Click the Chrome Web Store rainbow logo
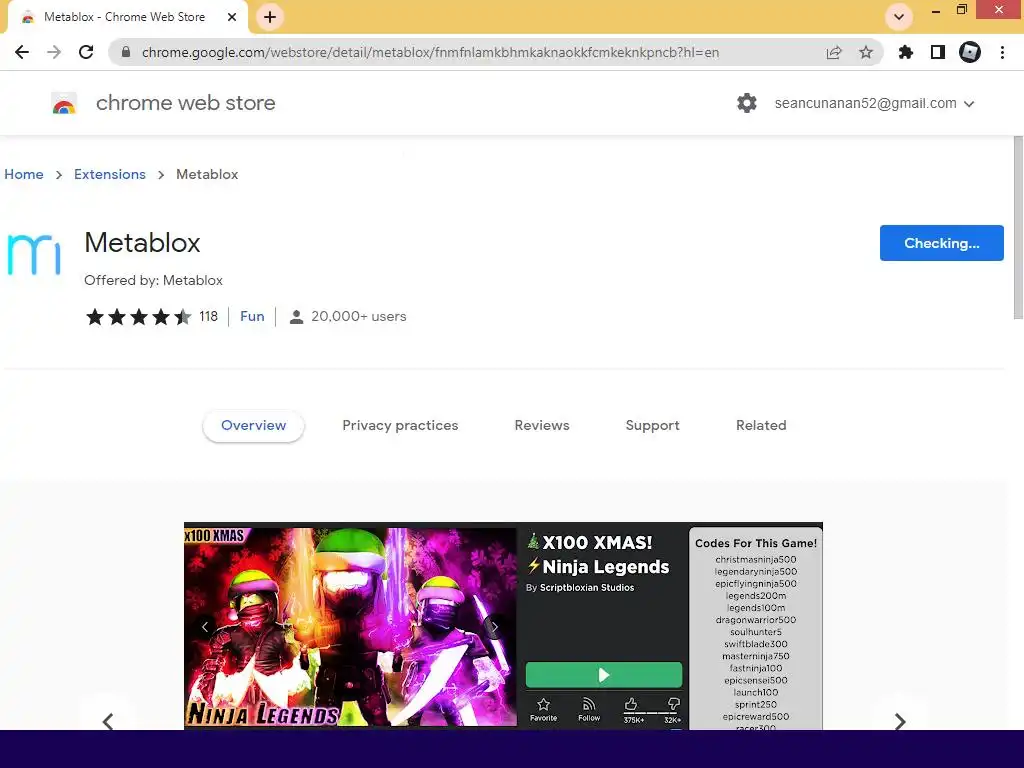Image resolution: width=1024 pixels, height=768 pixels. pos(64,103)
